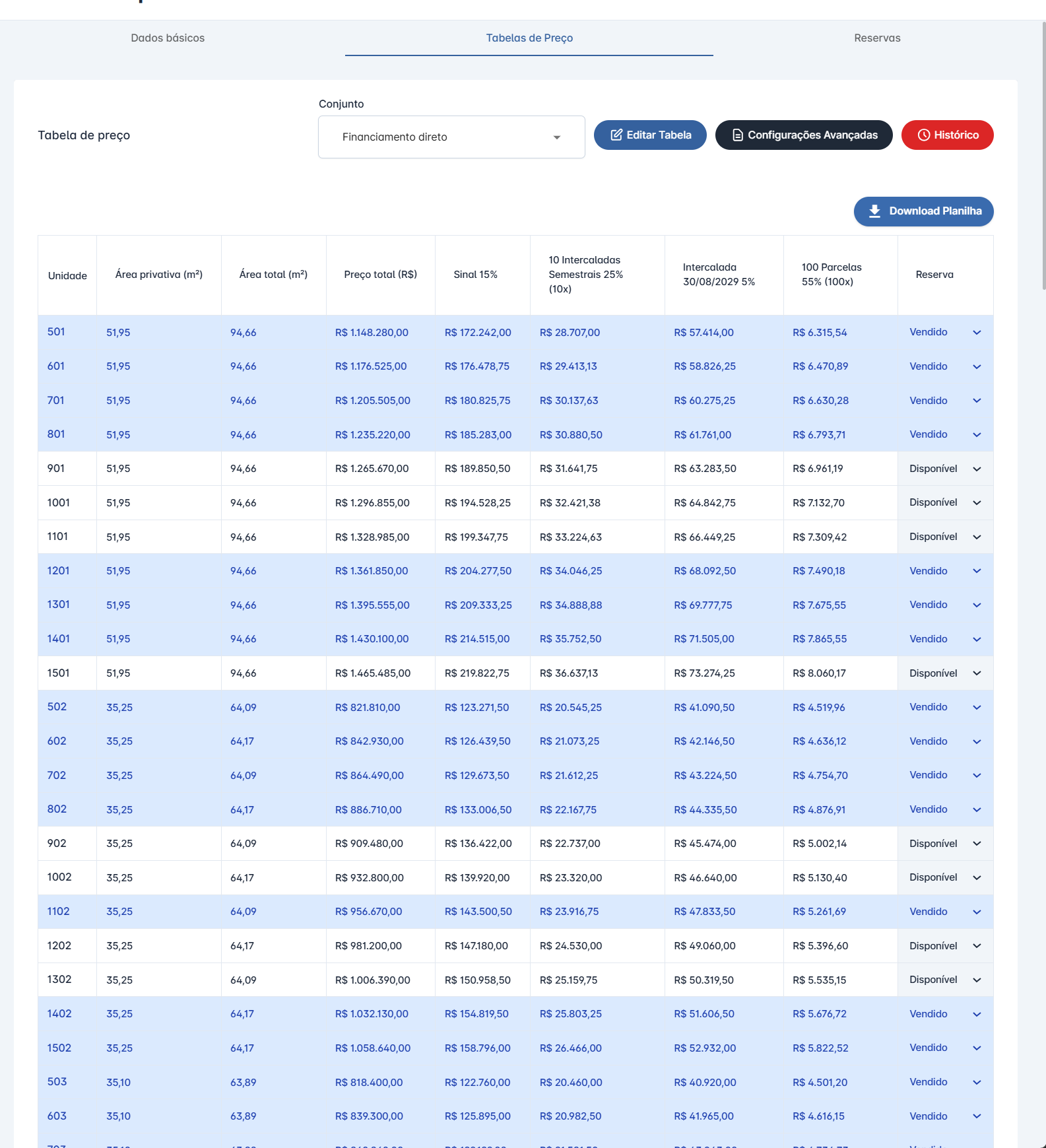The width and height of the screenshot is (1046, 1148).
Task: Switch to the Dados básicos tab
Action: pyautogui.click(x=168, y=38)
